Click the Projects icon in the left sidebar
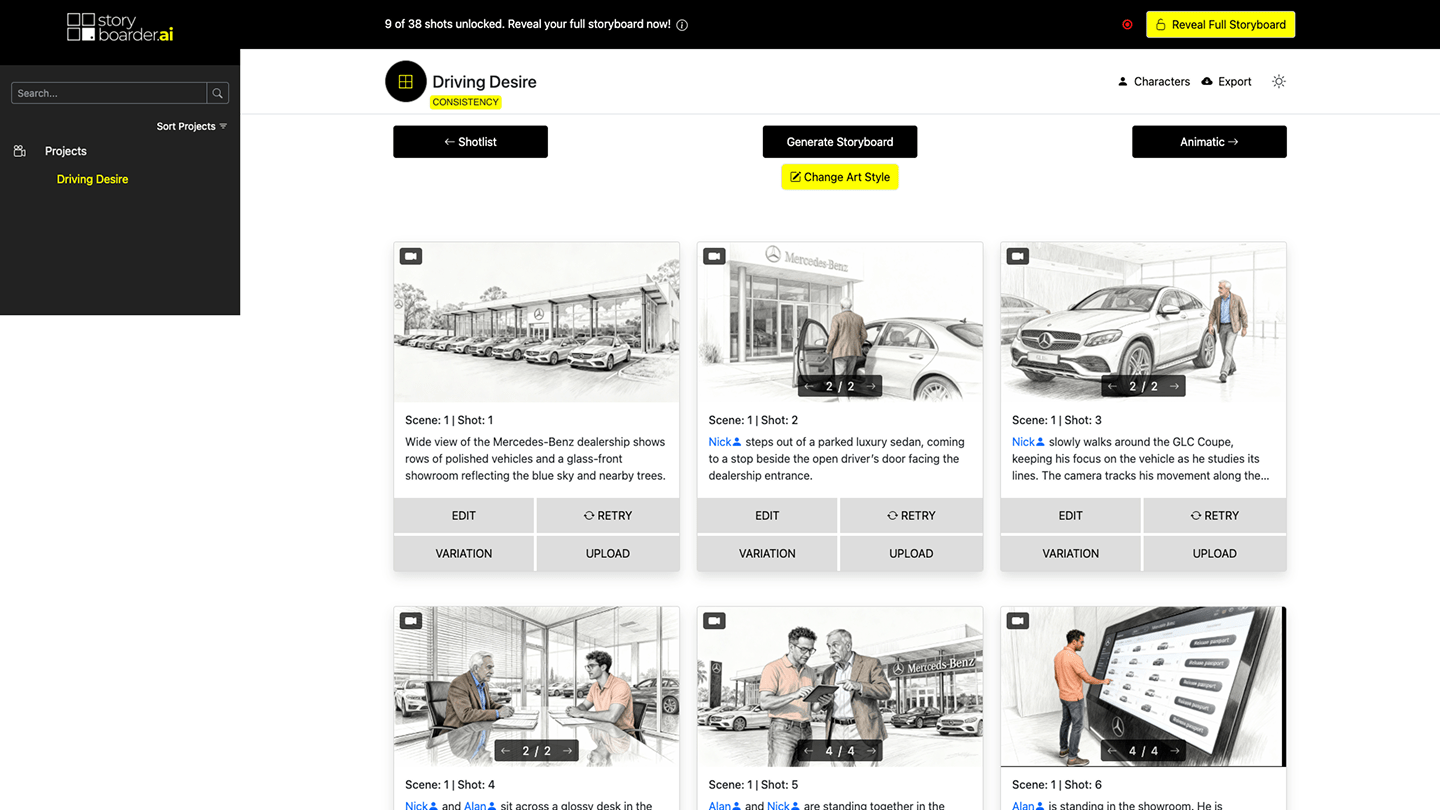The height and width of the screenshot is (810, 1440). click(20, 150)
